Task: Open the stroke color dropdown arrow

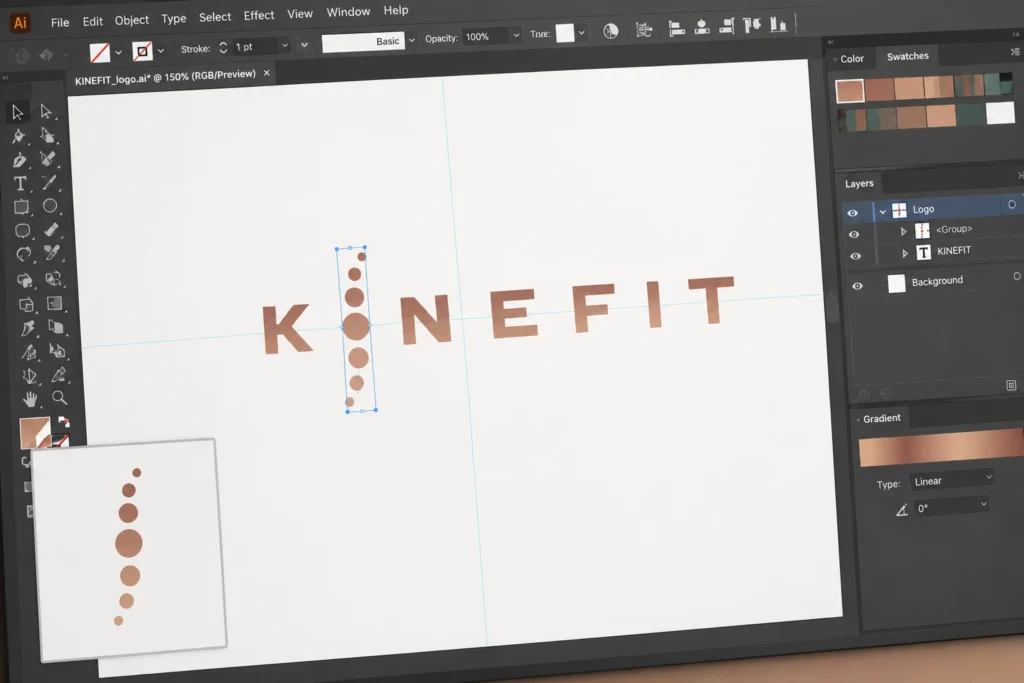Action: point(161,50)
